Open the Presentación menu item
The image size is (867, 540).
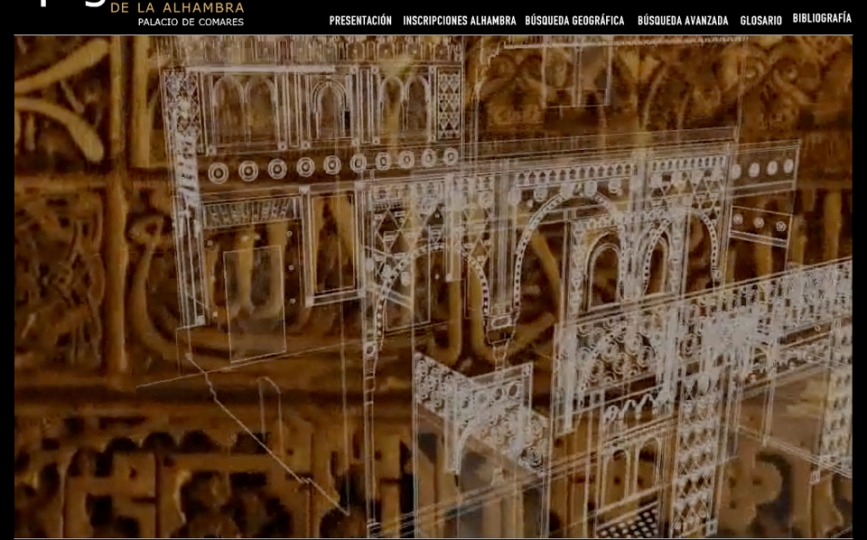tap(361, 20)
